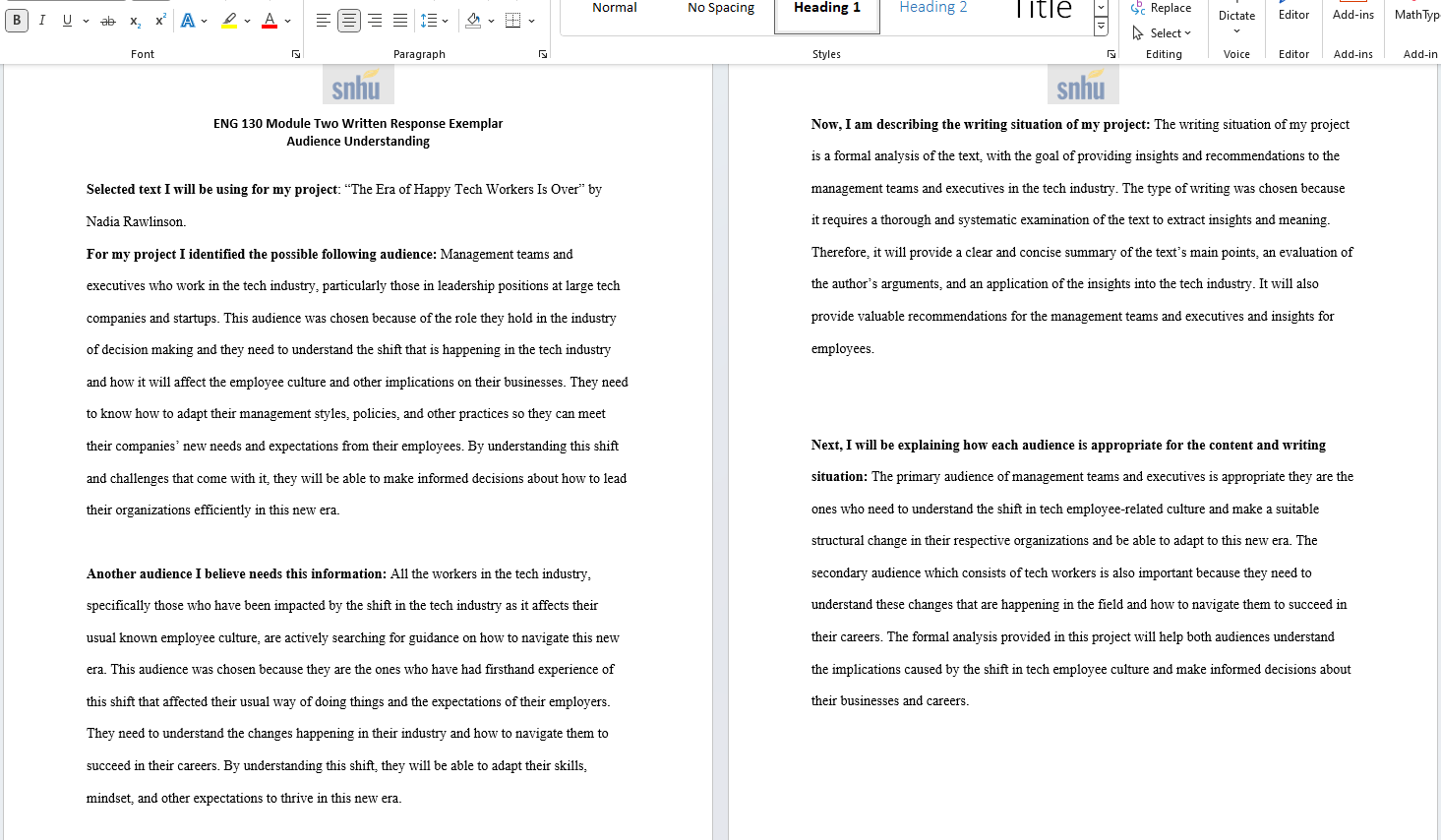Open the Text Effects dropdown arrow
This screenshot has height=840, width=1441.
(x=204, y=21)
